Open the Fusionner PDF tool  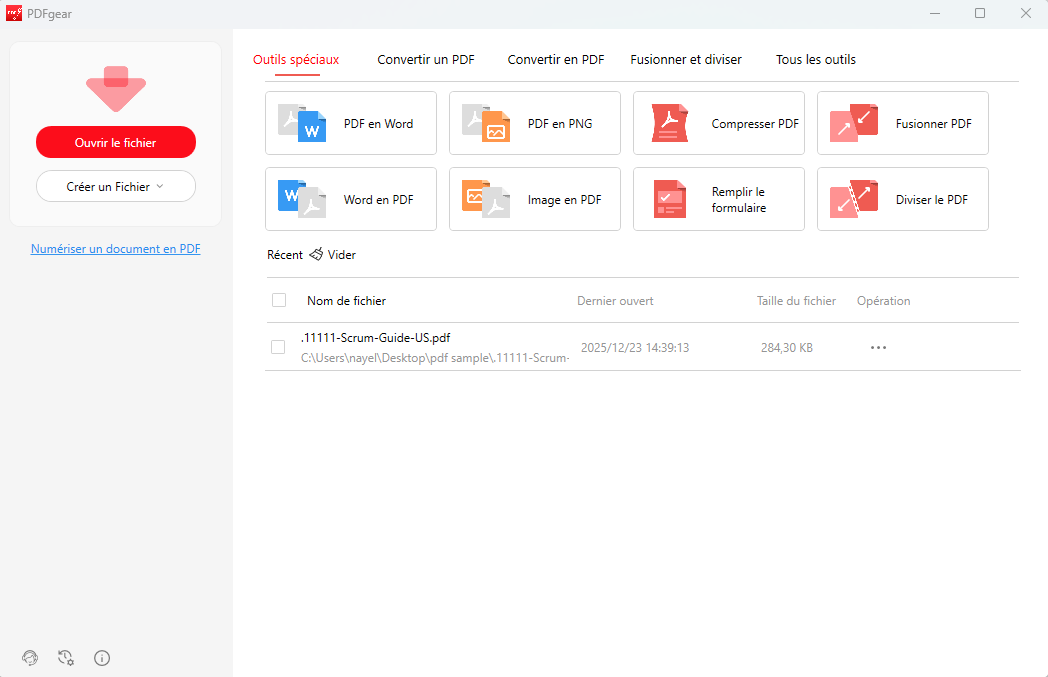902,123
